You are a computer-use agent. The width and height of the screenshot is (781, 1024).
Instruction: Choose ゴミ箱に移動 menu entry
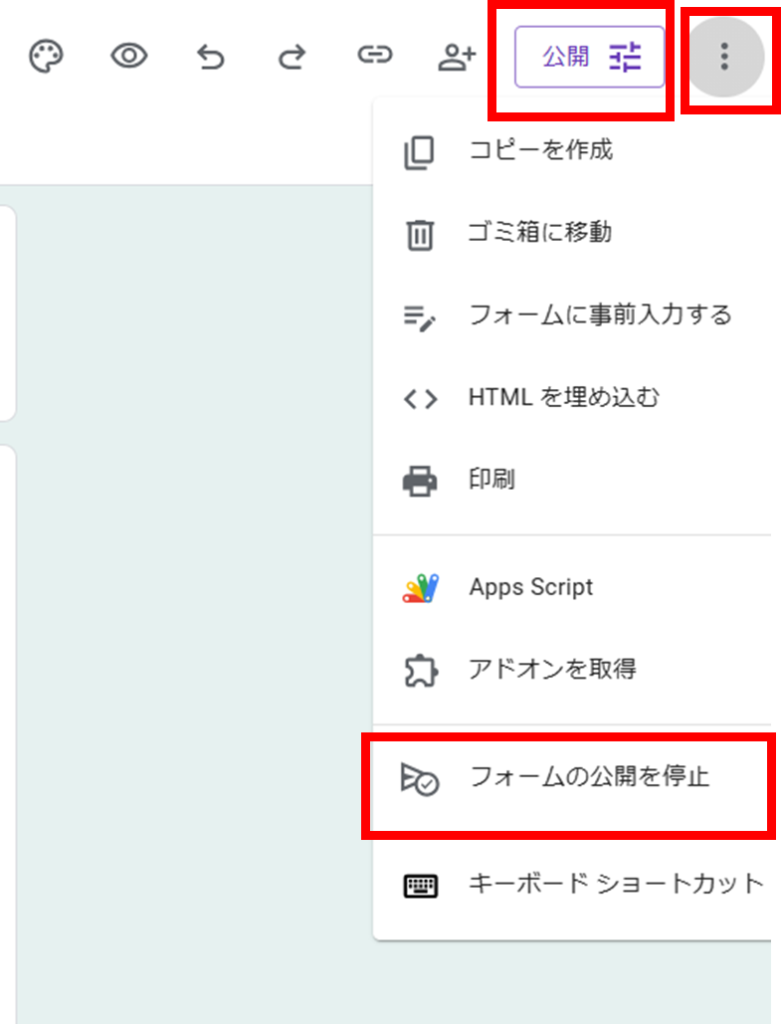tap(540, 233)
